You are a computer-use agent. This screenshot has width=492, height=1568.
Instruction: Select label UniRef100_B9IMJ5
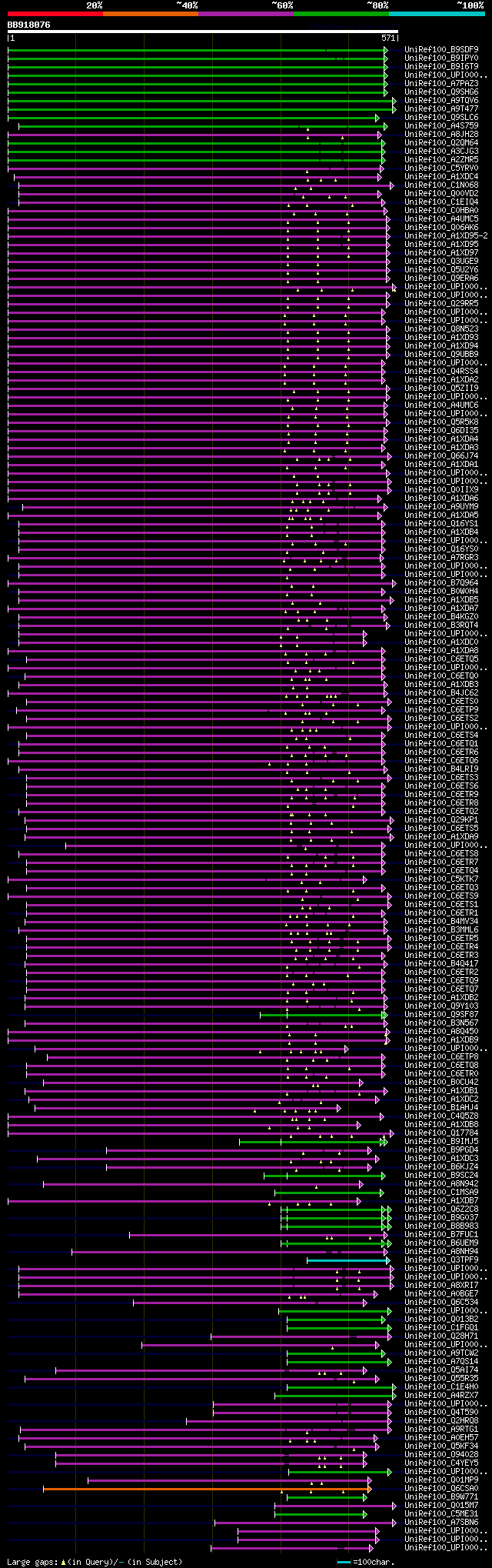coord(441,1141)
